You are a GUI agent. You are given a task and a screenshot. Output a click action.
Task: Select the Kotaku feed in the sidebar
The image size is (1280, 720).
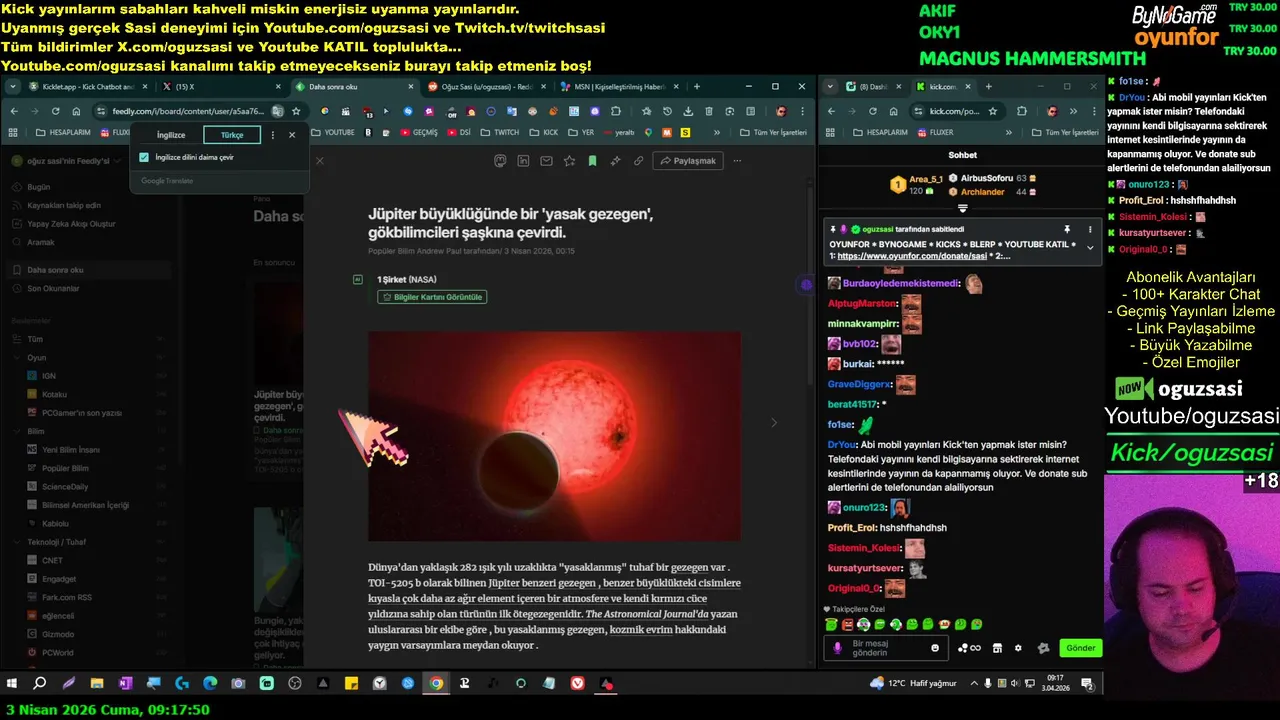click(x=55, y=394)
